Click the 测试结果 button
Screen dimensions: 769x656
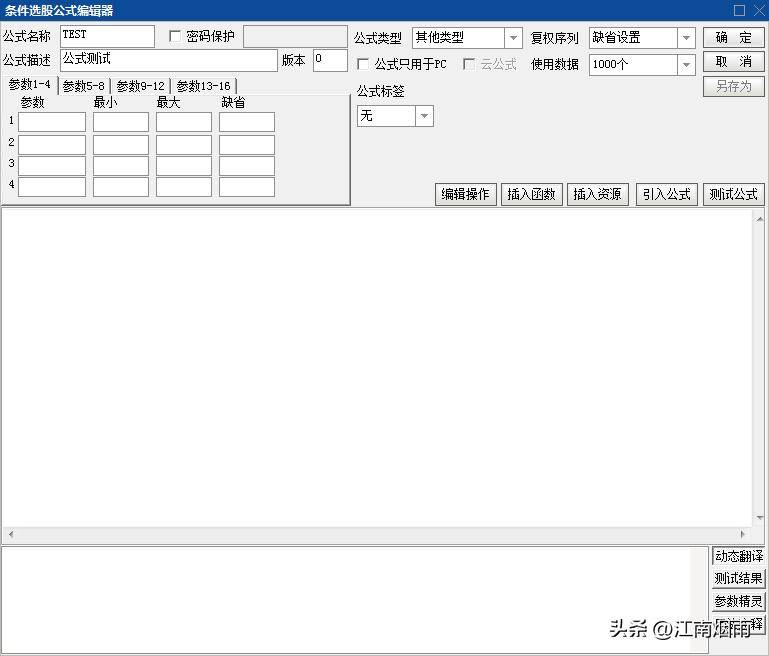point(739,579)
